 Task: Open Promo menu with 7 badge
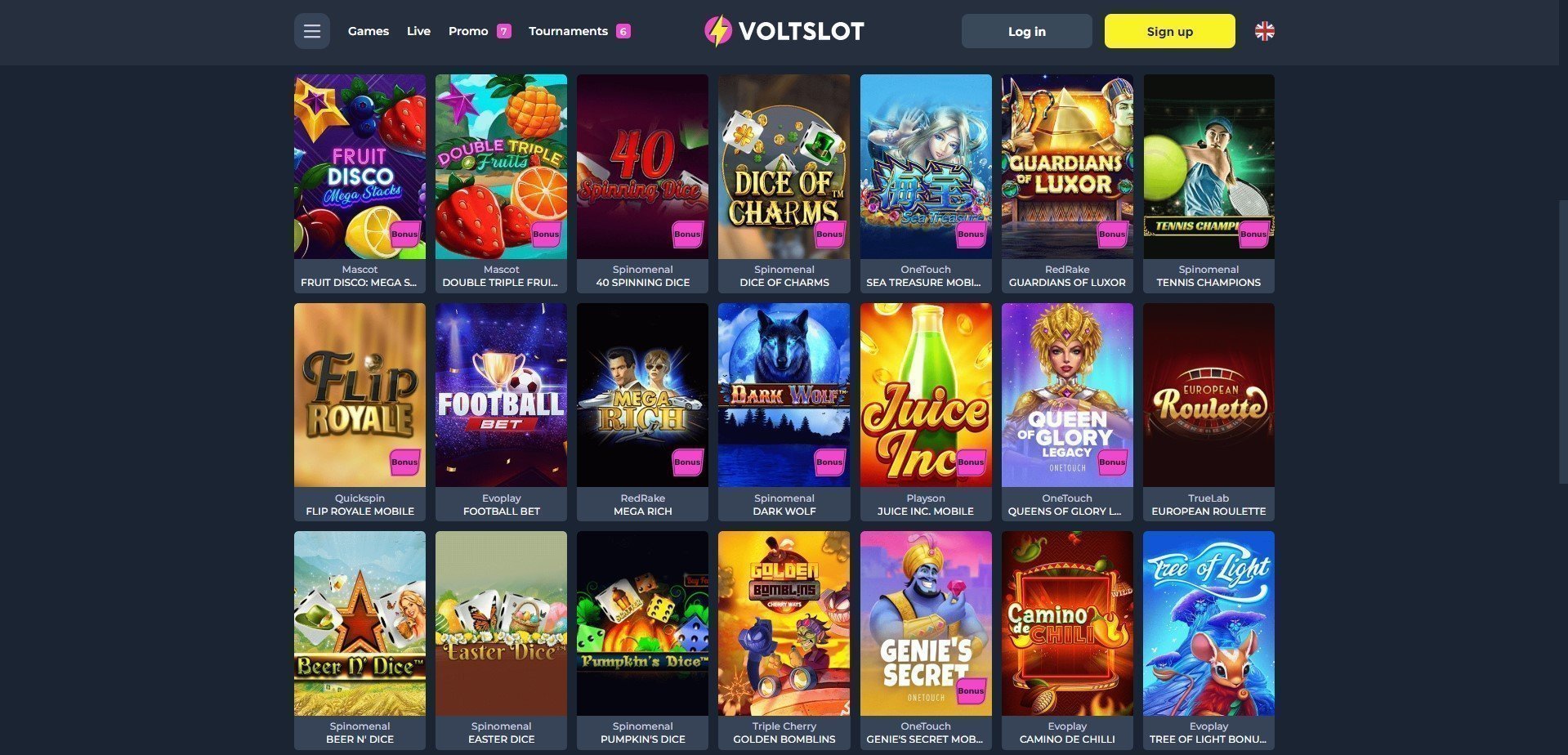click(480, 31)
